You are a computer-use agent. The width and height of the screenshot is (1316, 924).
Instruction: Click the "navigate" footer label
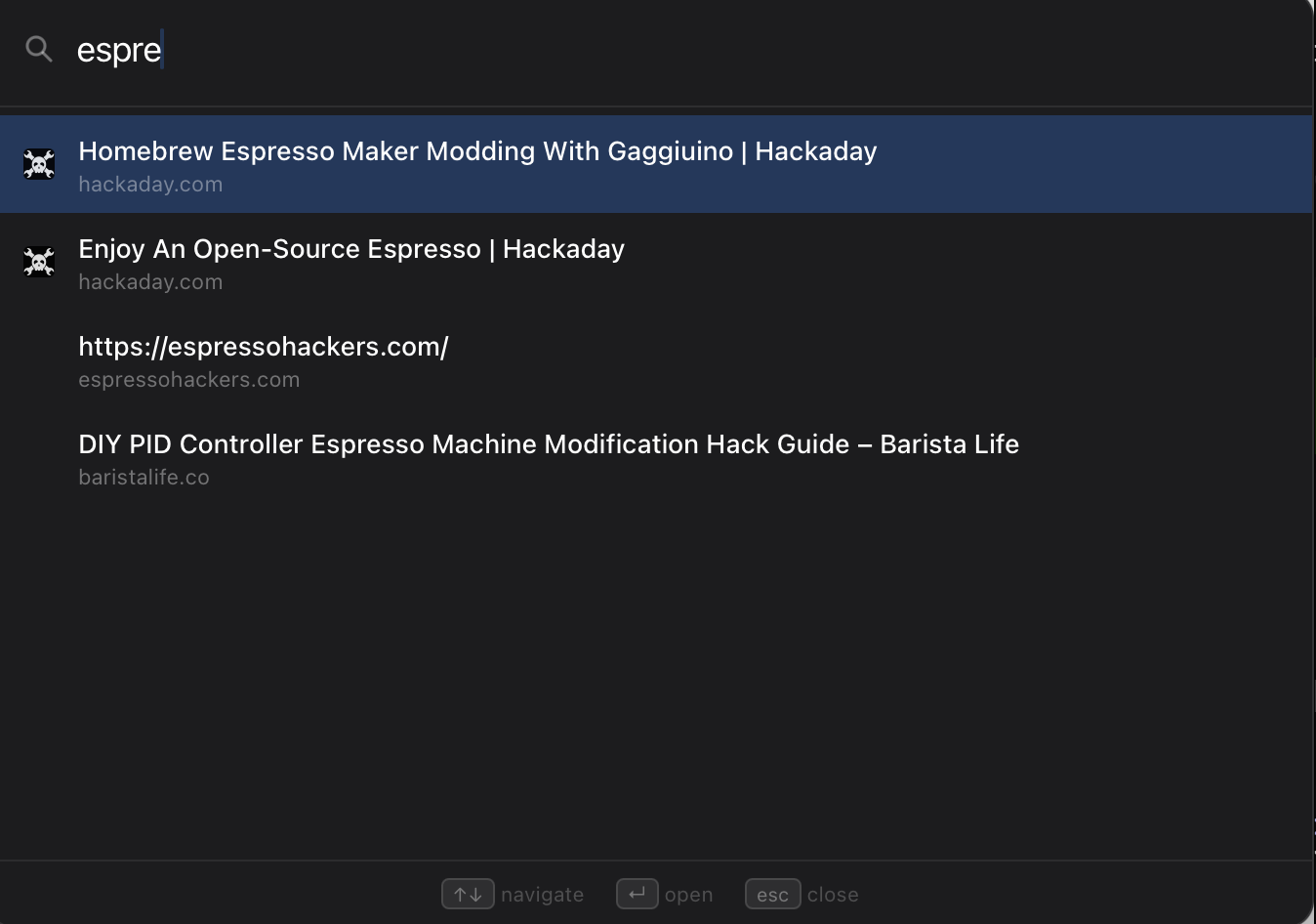[542, 895]
